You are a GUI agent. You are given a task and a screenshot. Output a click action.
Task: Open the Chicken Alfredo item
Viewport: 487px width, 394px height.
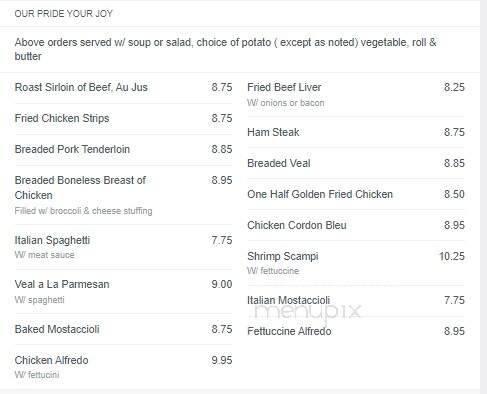[52, 360]
